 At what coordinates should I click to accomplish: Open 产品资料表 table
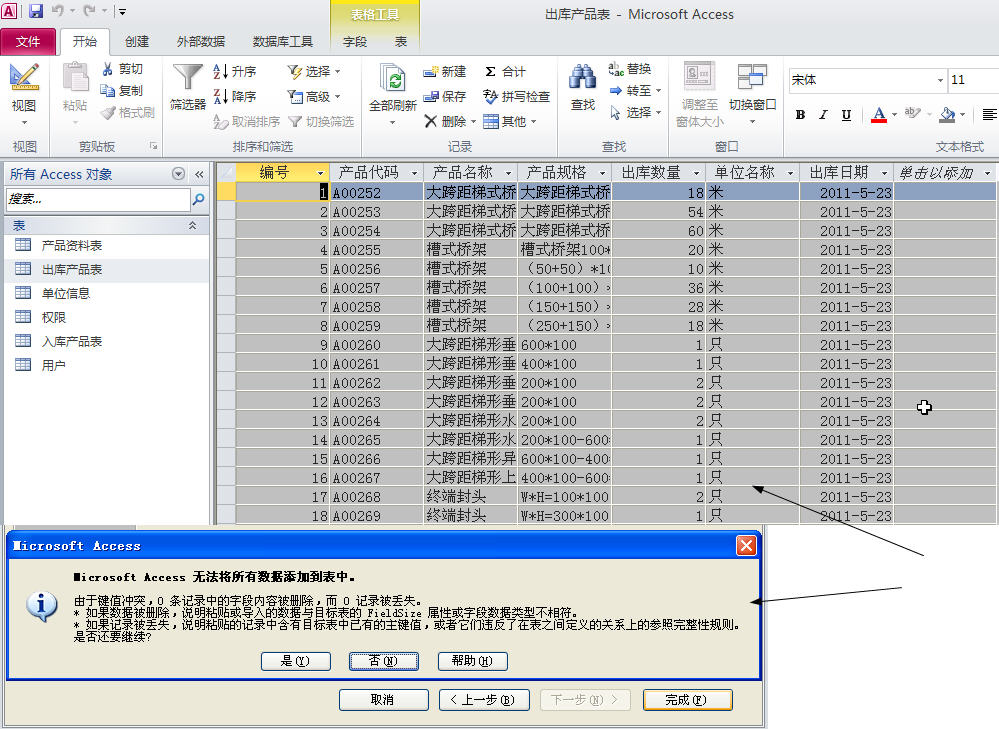[x=71, y=245]
